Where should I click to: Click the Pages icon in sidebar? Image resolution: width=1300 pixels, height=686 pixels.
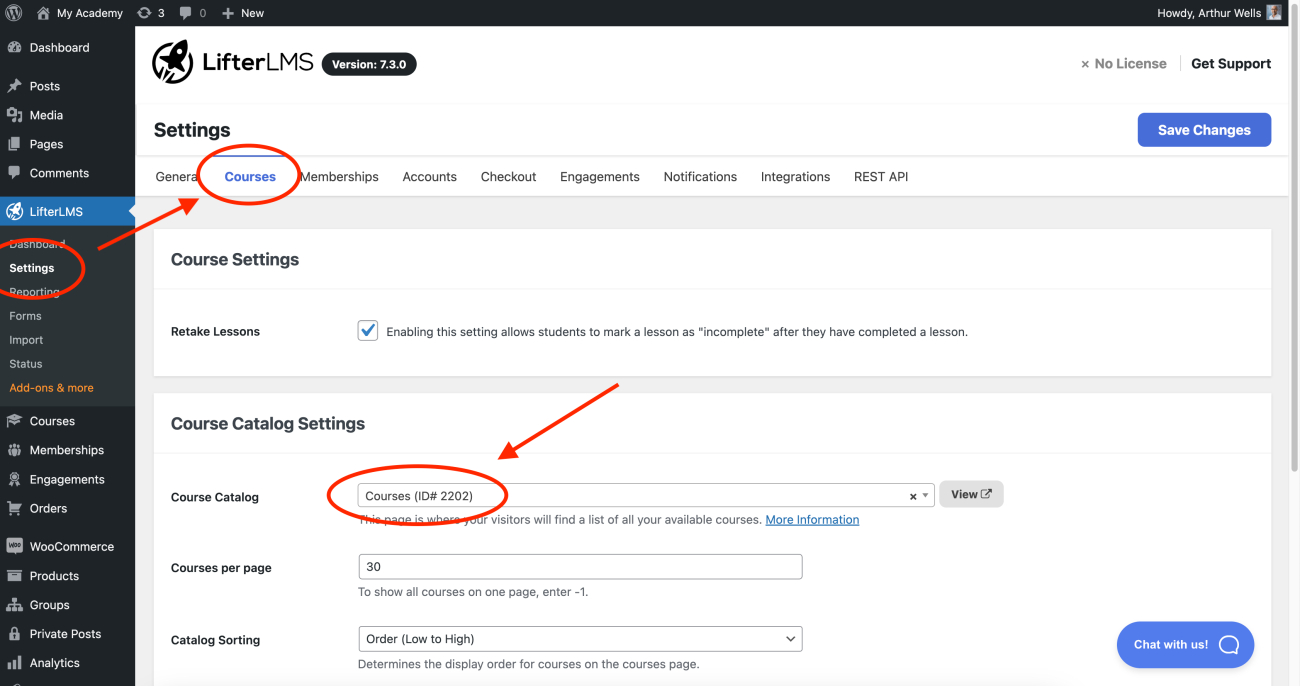pyautogui.click(x=14, y=144)
